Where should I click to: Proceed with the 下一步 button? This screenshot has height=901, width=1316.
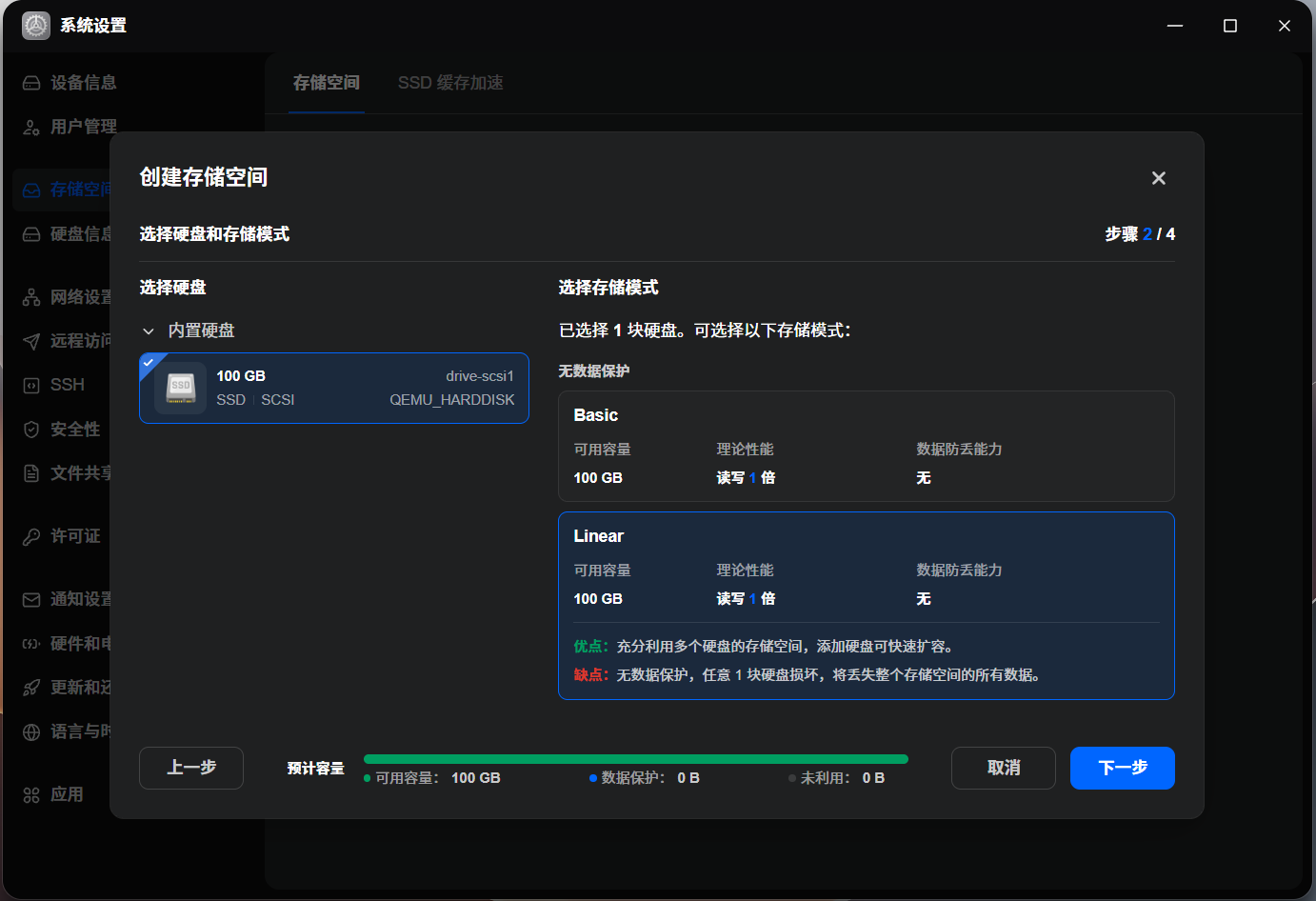click(1123, 768)
